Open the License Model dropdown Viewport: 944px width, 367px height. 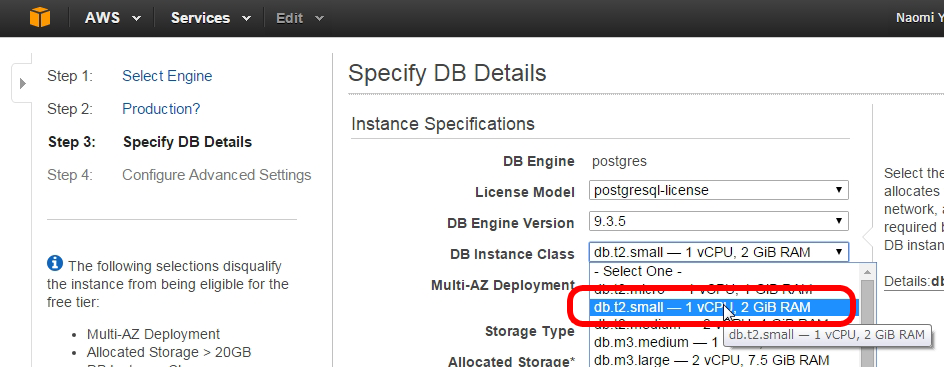(x=719, y=191)
